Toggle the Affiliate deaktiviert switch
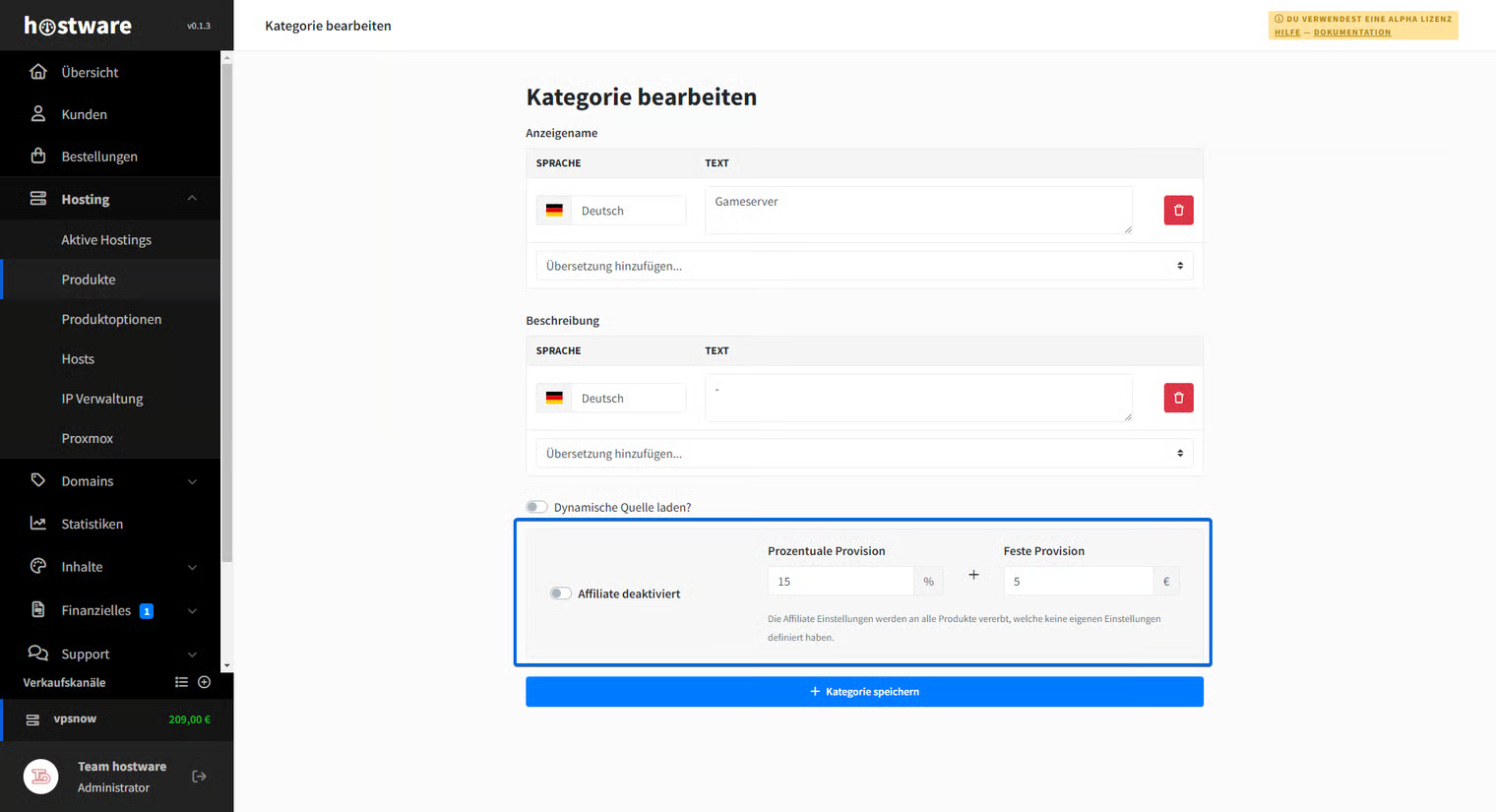 click(x=560, y=593)
